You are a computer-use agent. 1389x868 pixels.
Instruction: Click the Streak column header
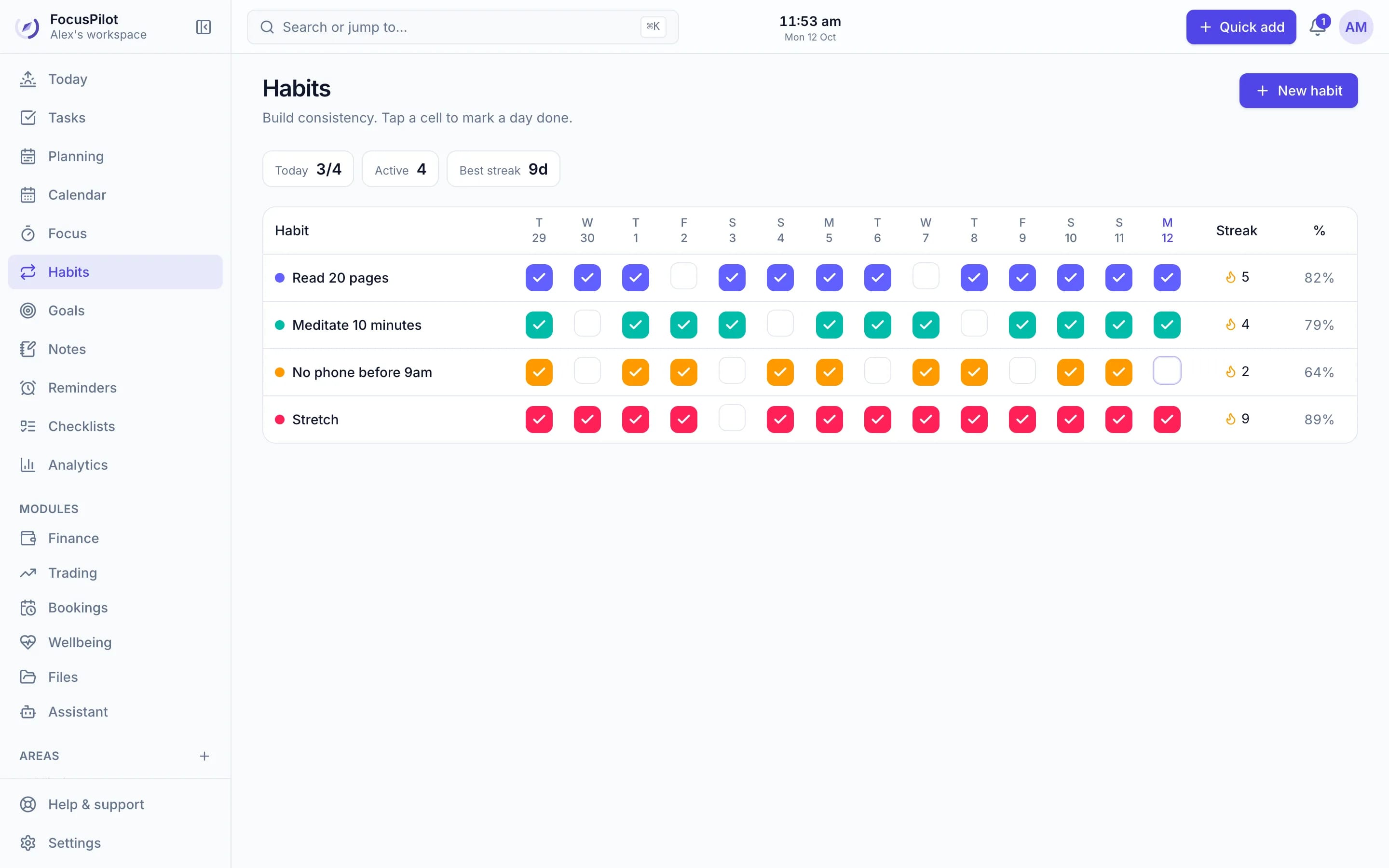point(1236,231)
